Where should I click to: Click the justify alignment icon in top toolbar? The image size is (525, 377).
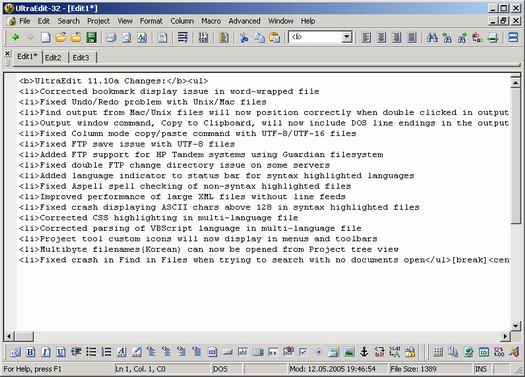(x=412, y=37)
